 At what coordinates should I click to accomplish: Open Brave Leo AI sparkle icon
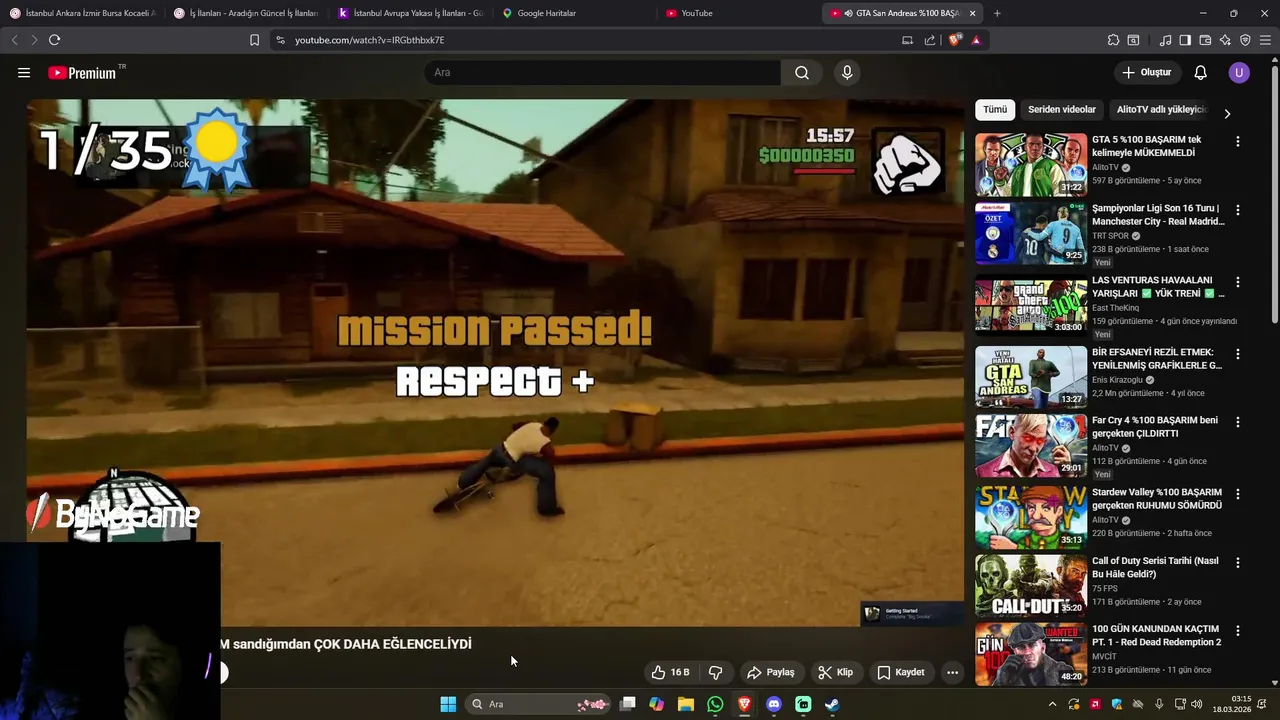click(x=1225, y=40)
